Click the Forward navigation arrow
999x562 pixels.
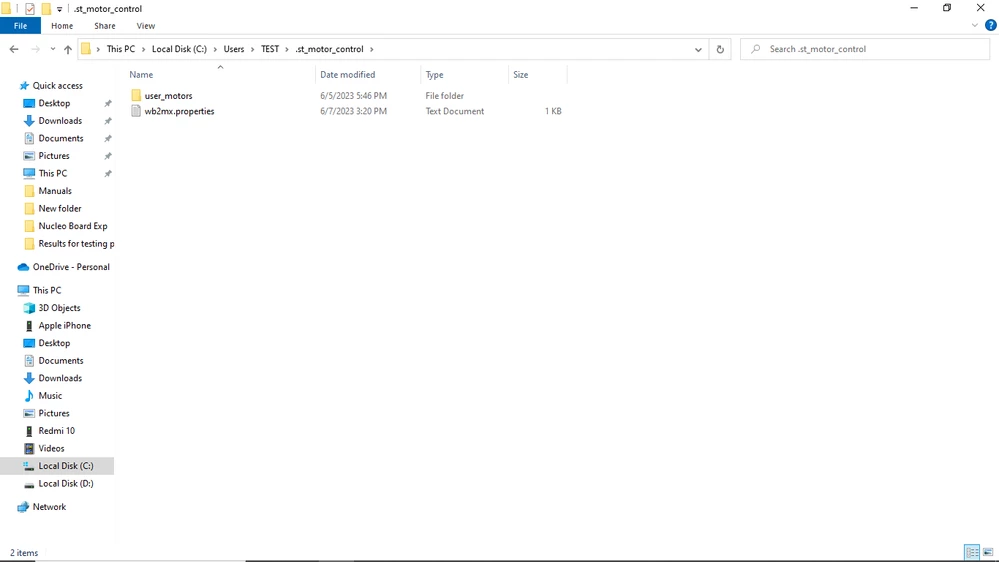click(x=36, y=49)
